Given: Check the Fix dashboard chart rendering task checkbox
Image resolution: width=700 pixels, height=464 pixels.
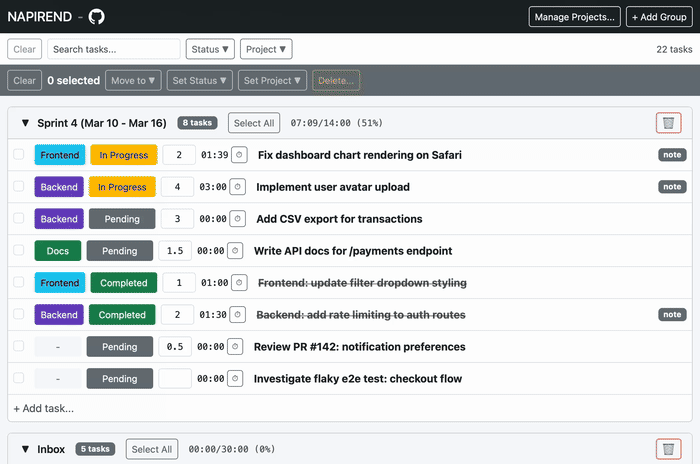Looking at the screenshot, I should click(x=18, y=155).
